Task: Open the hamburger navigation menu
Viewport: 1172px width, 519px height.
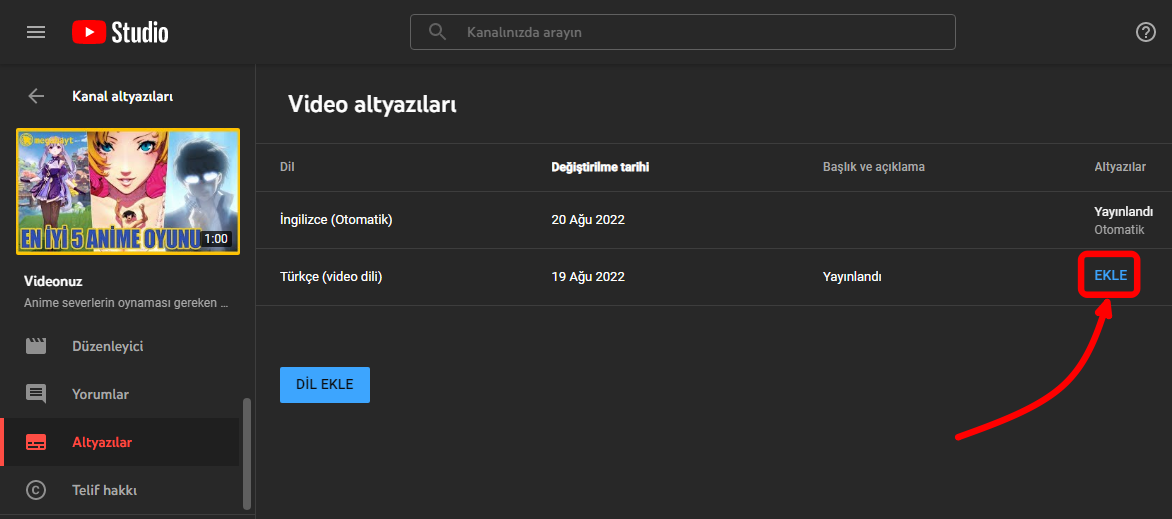Action: pyautogui.click(x=36, y=32)
